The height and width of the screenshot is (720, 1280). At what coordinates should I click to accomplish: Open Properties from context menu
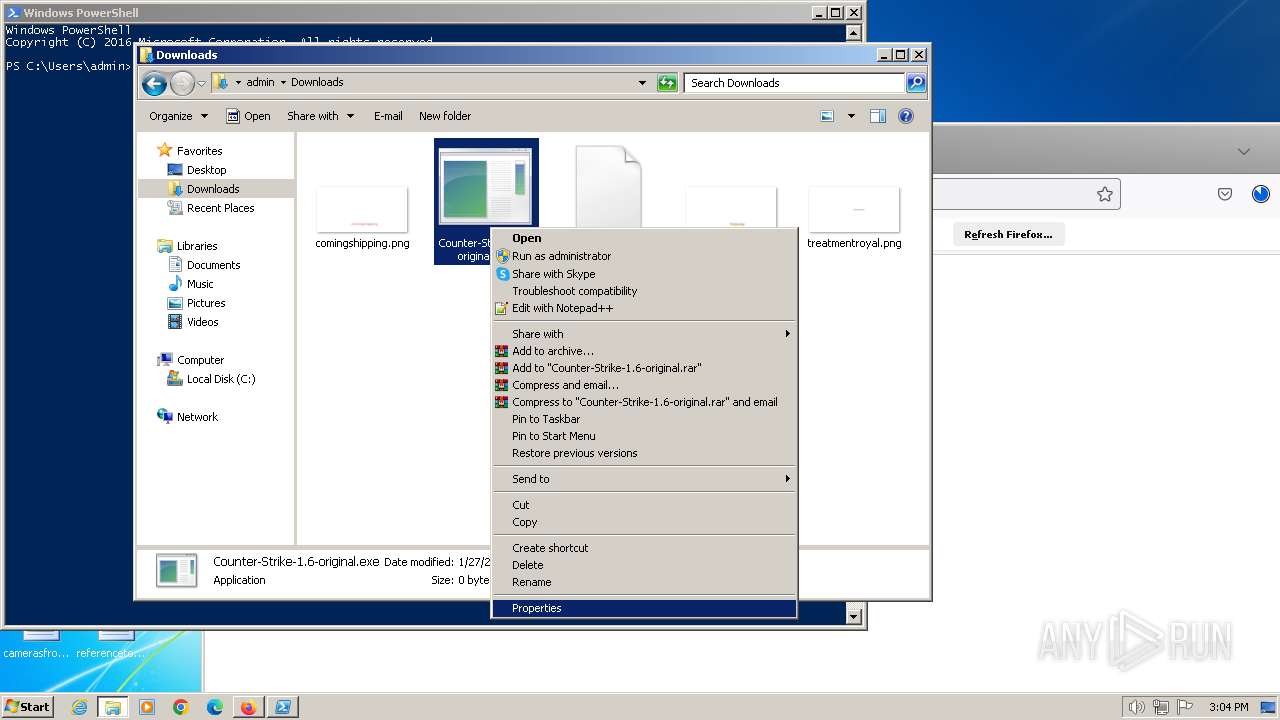pos(645,608)
